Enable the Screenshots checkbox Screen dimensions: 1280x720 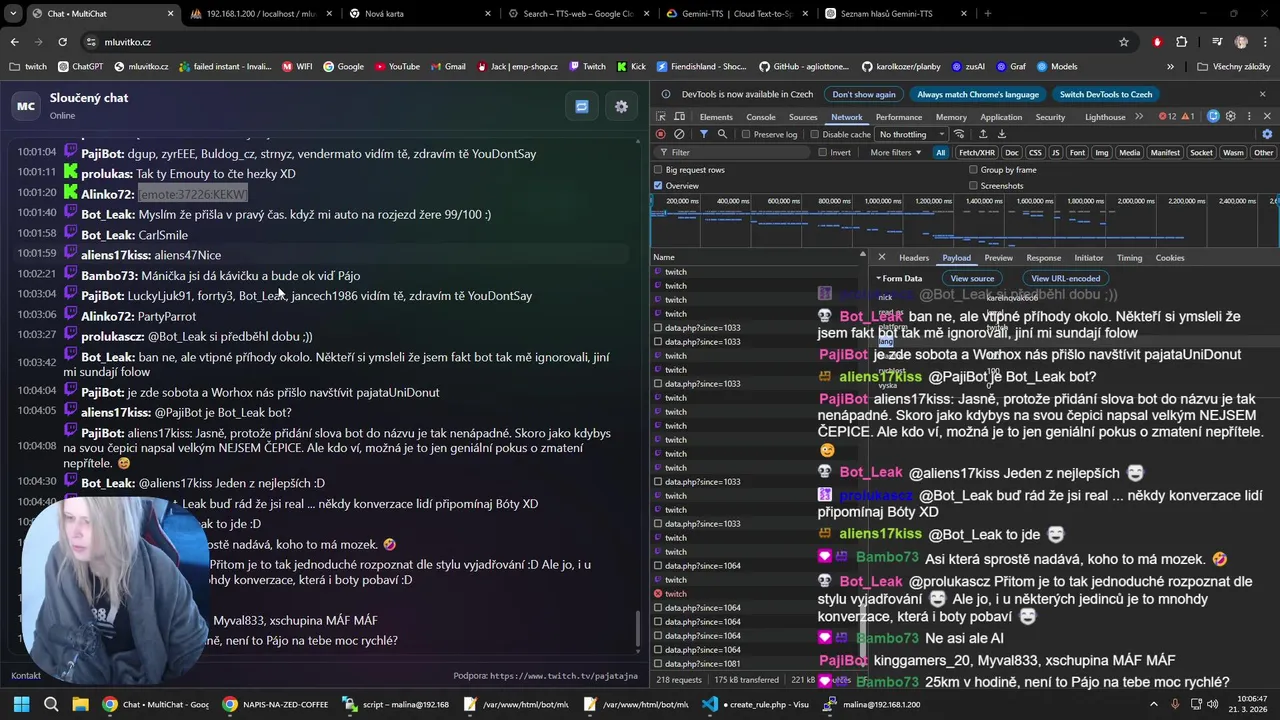tap(973, 186)
